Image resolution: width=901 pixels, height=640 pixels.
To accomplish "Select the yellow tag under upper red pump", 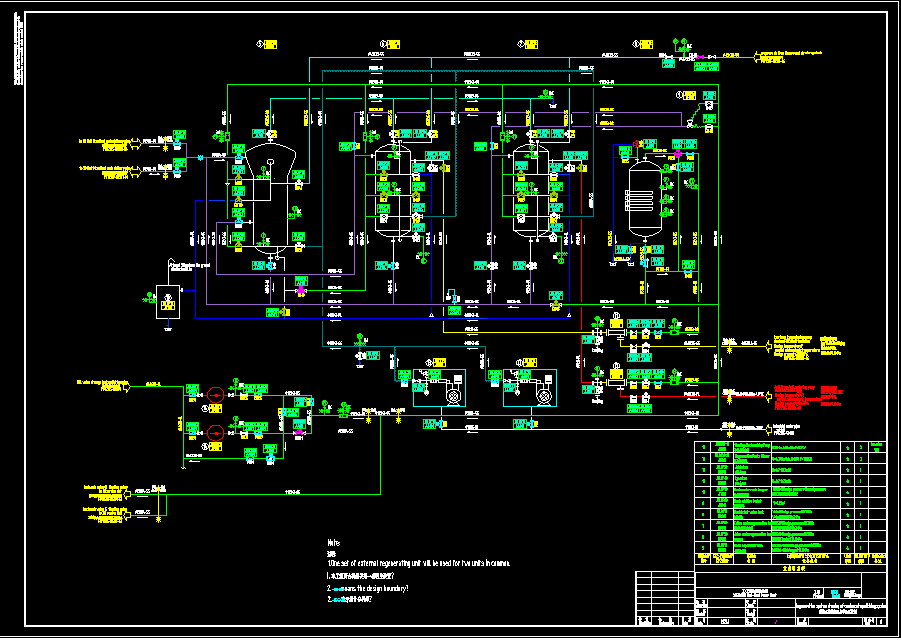I will pos(215,408).
